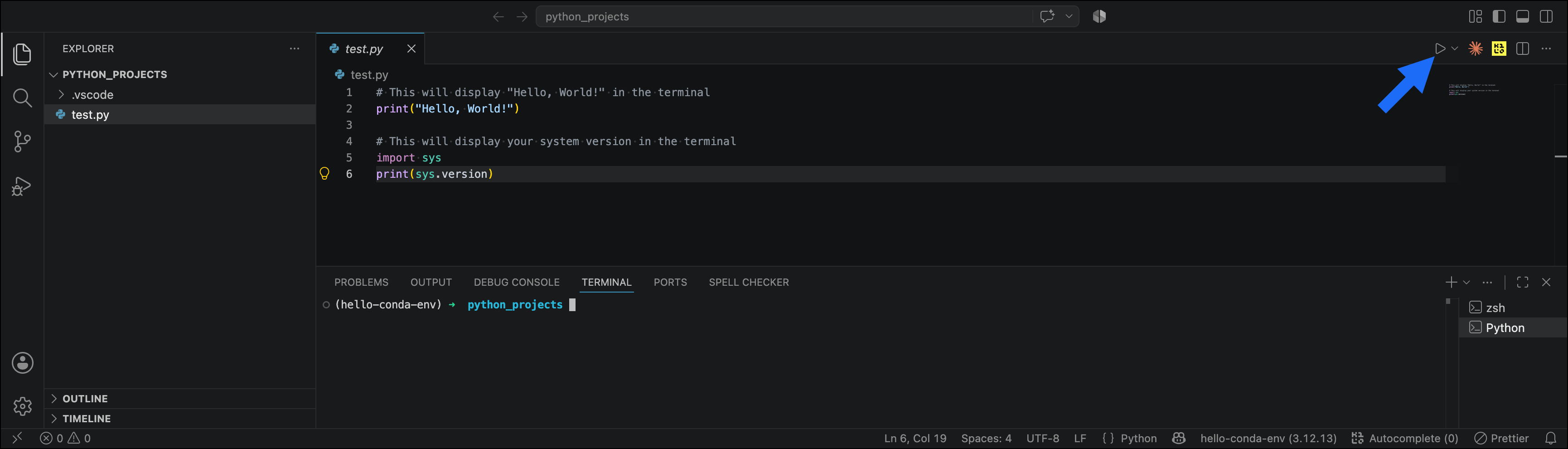Open remote window icon in status bar
The height and width of the screenshot is (449, 1568).
click(17, 438)
